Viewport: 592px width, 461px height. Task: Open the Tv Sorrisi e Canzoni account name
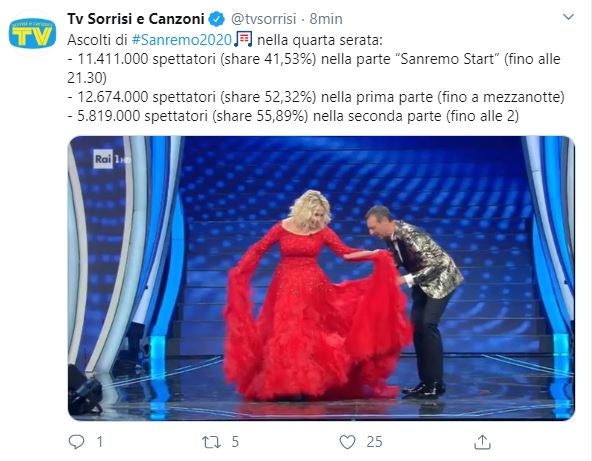(x=136, y=19)
